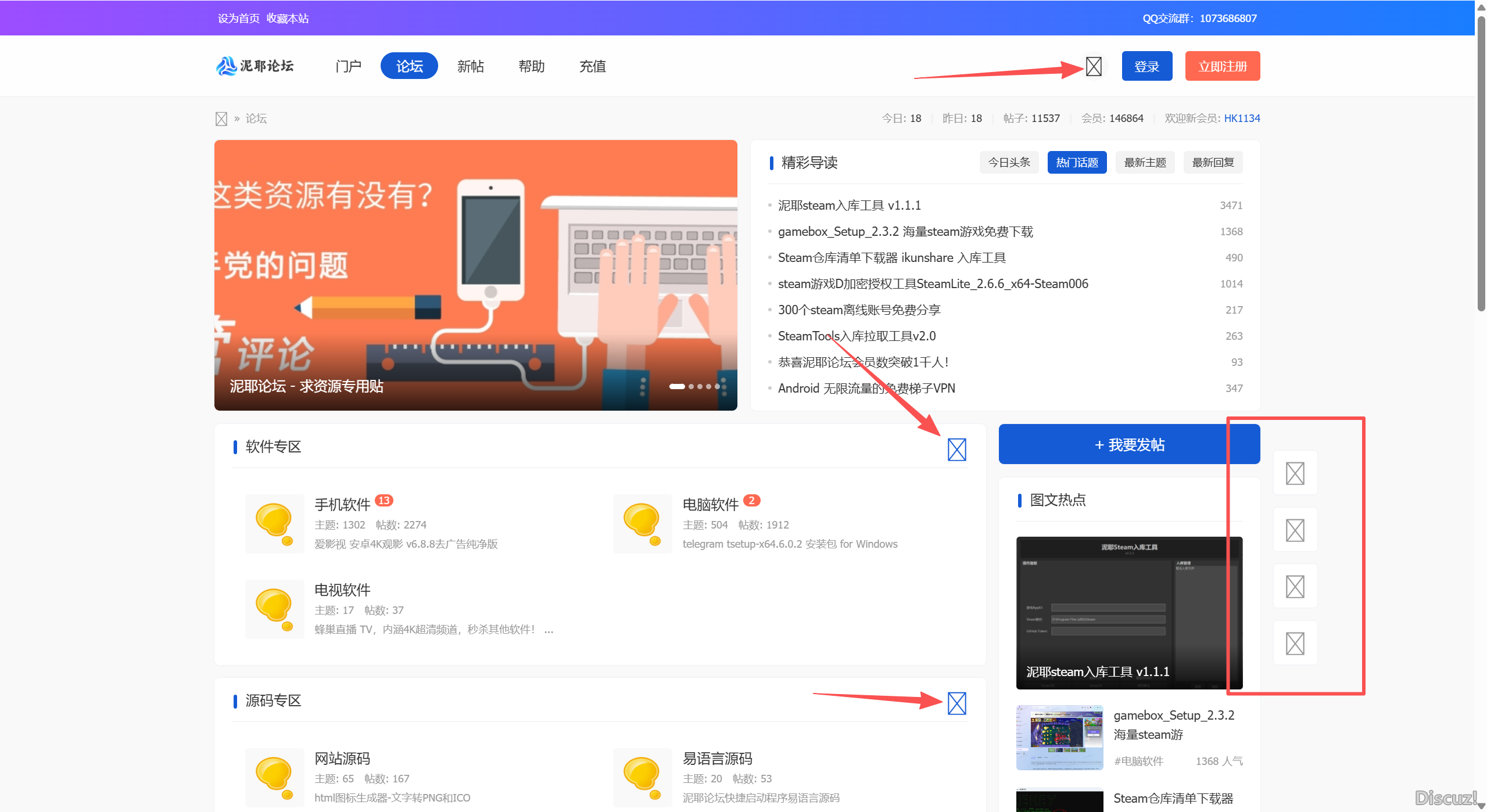Click the 立即注册 button
This screenshot has height=812, width=1487.
tap(1222, 66)
